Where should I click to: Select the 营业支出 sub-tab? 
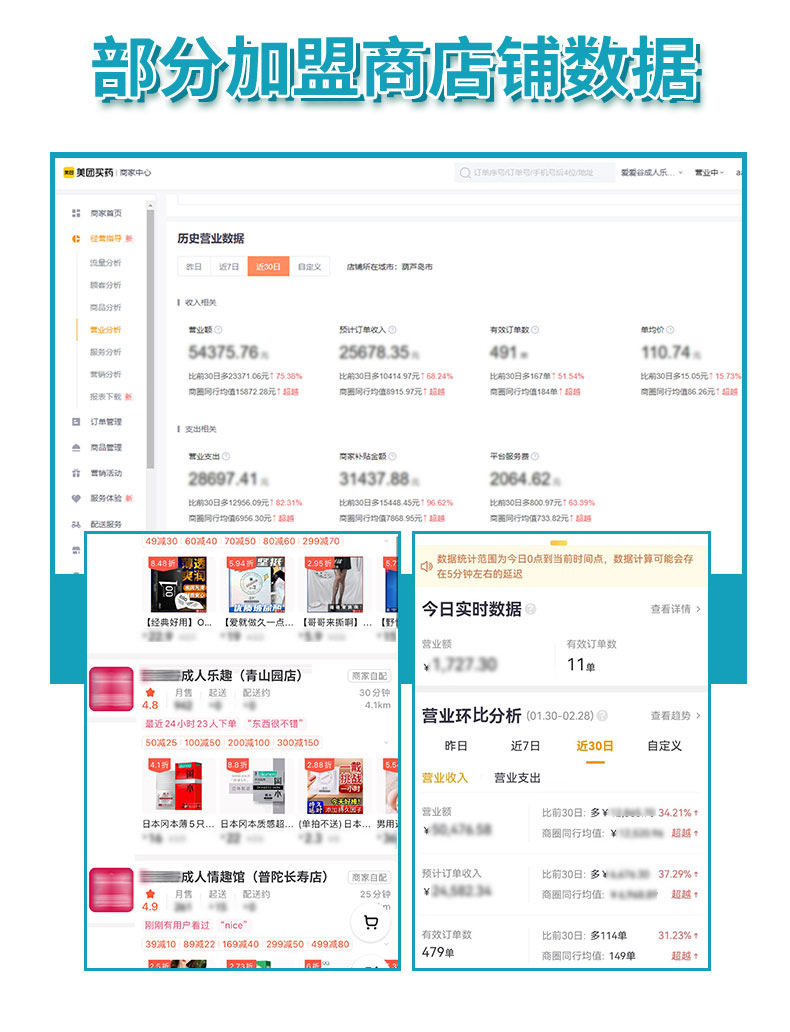[517, 778]
